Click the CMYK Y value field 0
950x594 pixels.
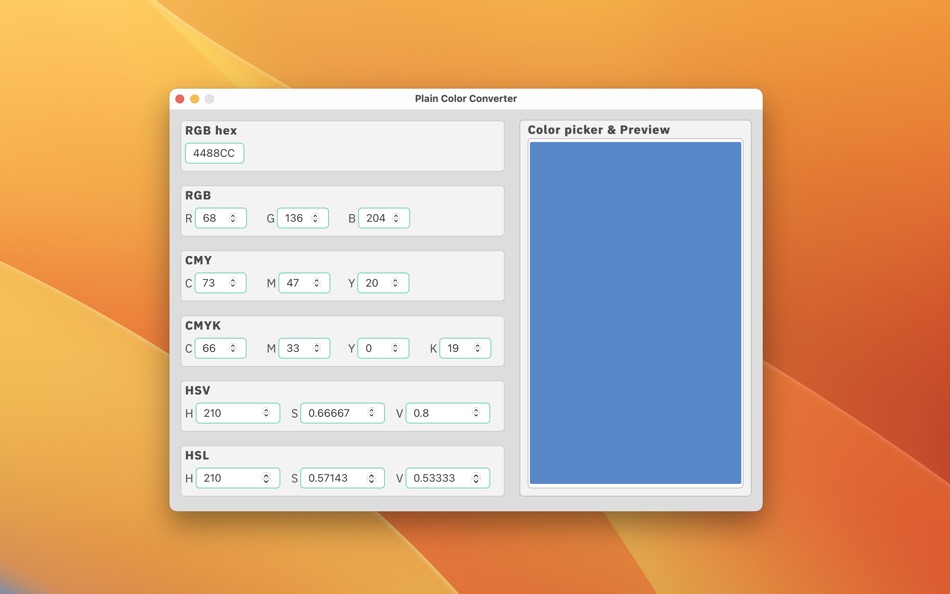(x=384, y=349)
